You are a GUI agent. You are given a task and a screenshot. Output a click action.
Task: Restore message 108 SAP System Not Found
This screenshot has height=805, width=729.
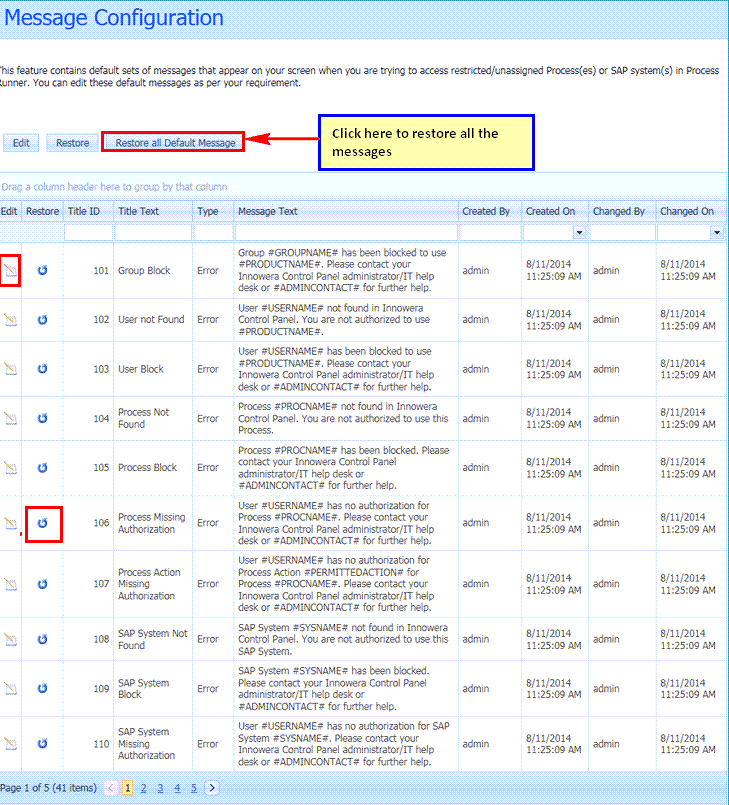[43, 639]
